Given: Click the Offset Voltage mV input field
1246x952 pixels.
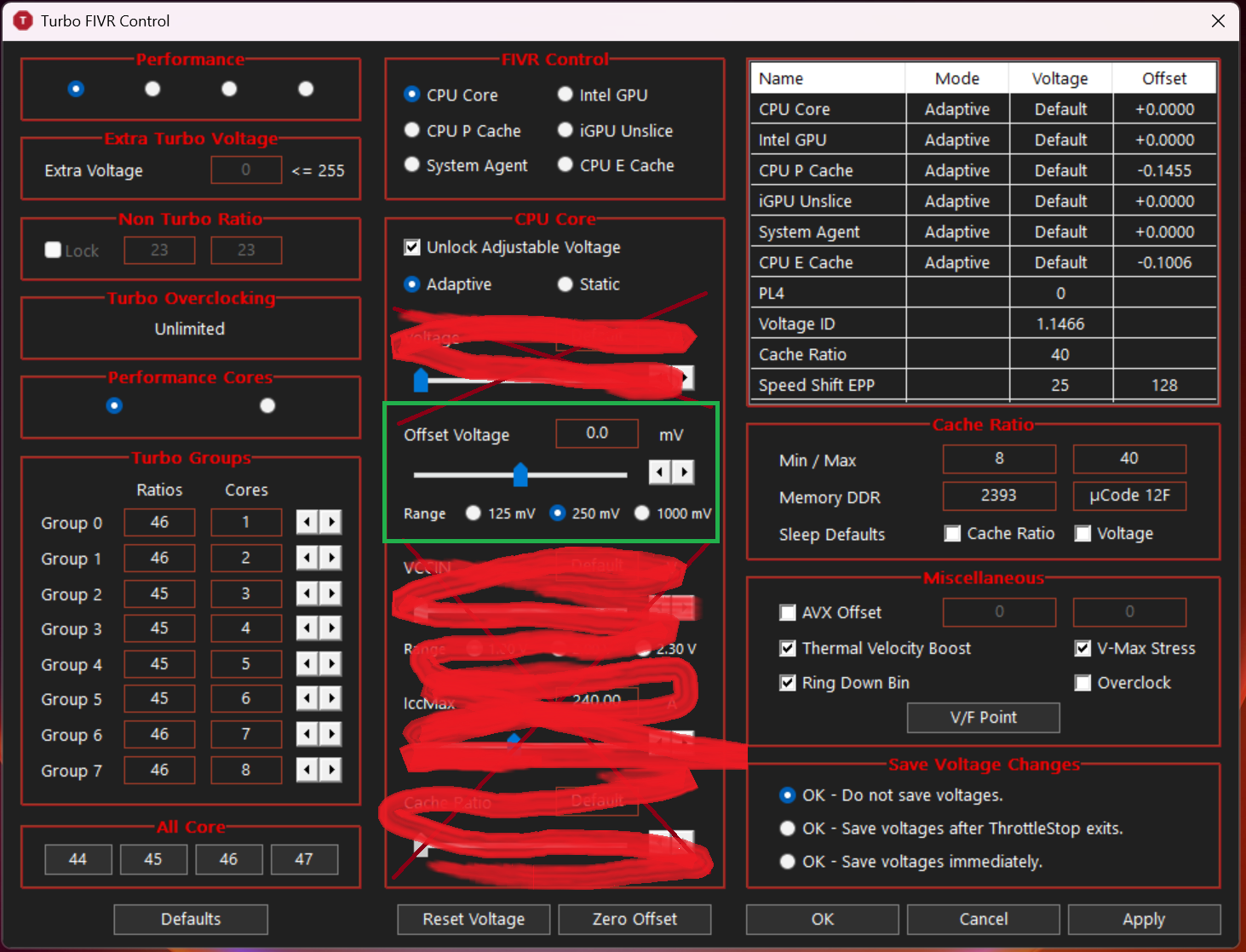Looking at the screenshot, I should pyautogui.click(x=597, y=433).
